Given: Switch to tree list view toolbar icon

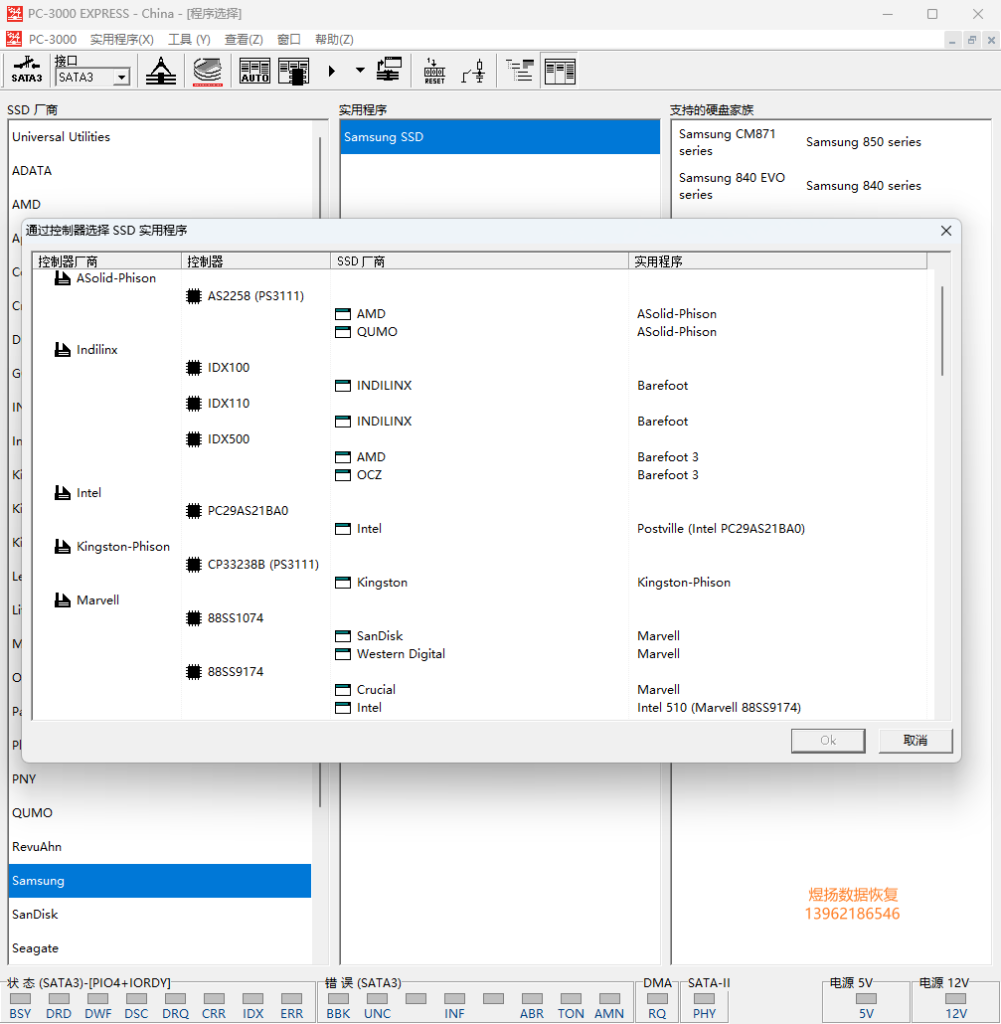Looking at the screenshot, I should point(520,71).
